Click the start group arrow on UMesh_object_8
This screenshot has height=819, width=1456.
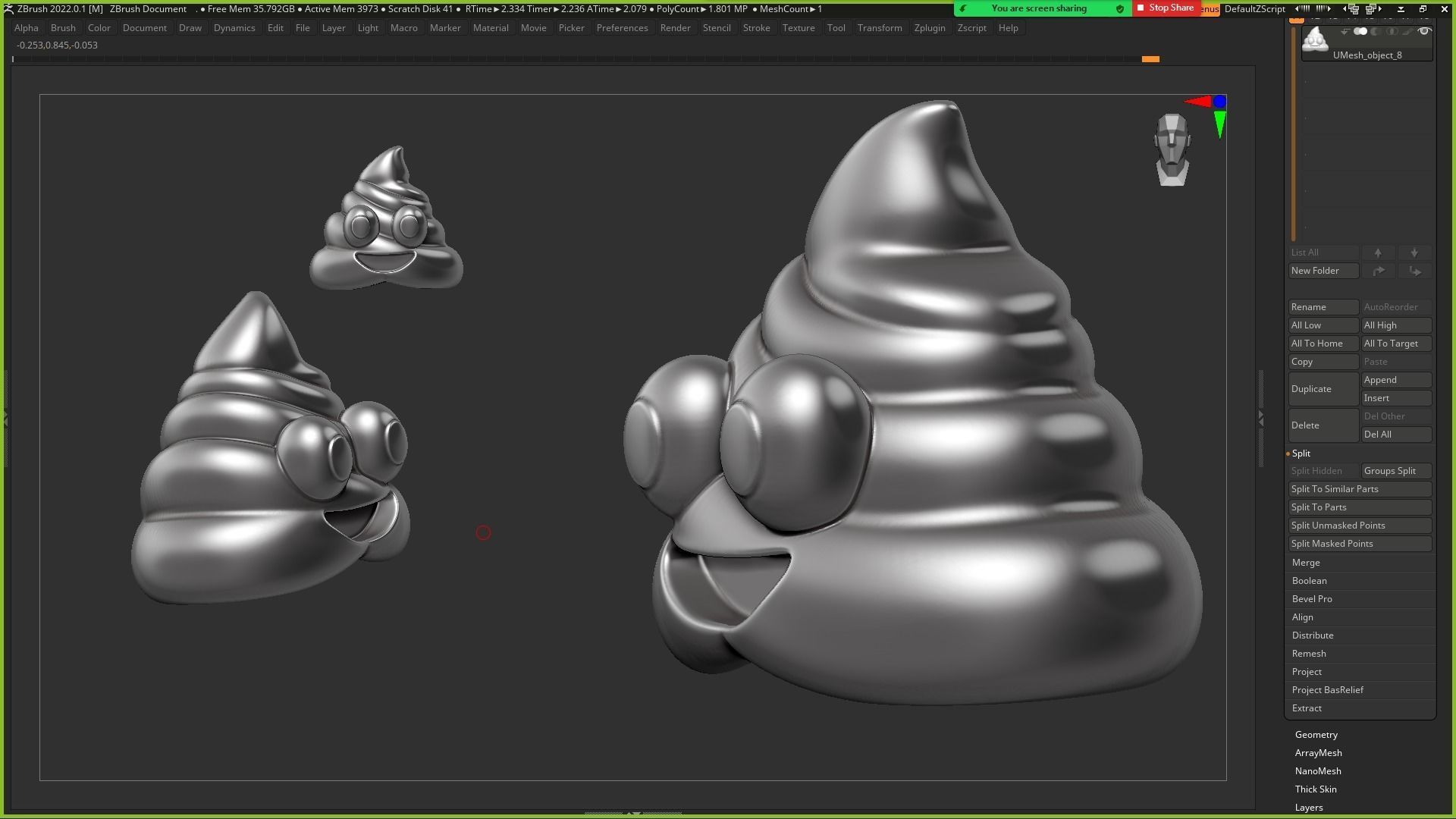(x=1345, y=31)
